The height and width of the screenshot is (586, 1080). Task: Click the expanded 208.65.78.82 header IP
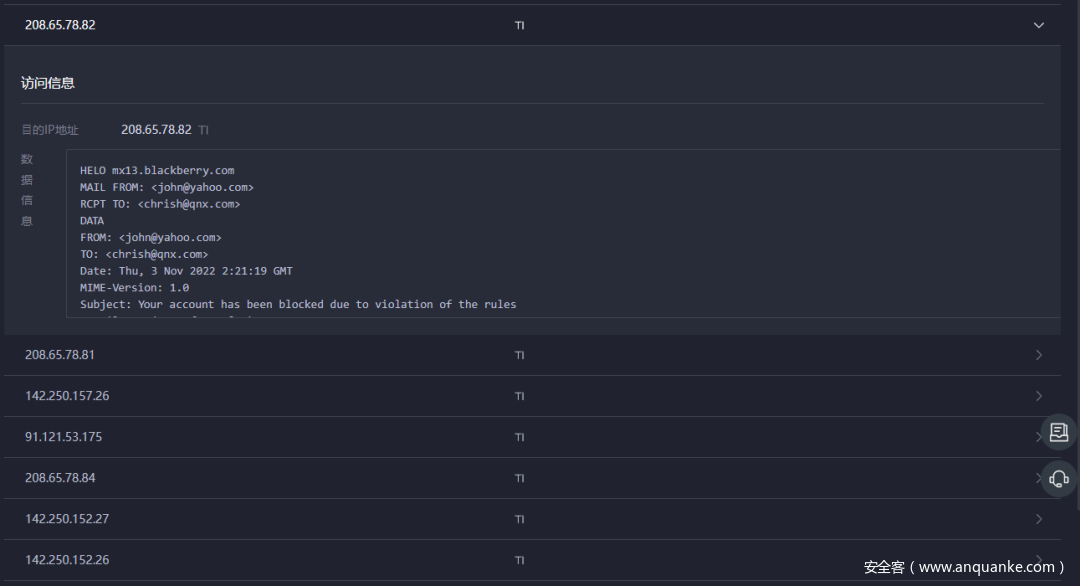[x=60, y=25]
